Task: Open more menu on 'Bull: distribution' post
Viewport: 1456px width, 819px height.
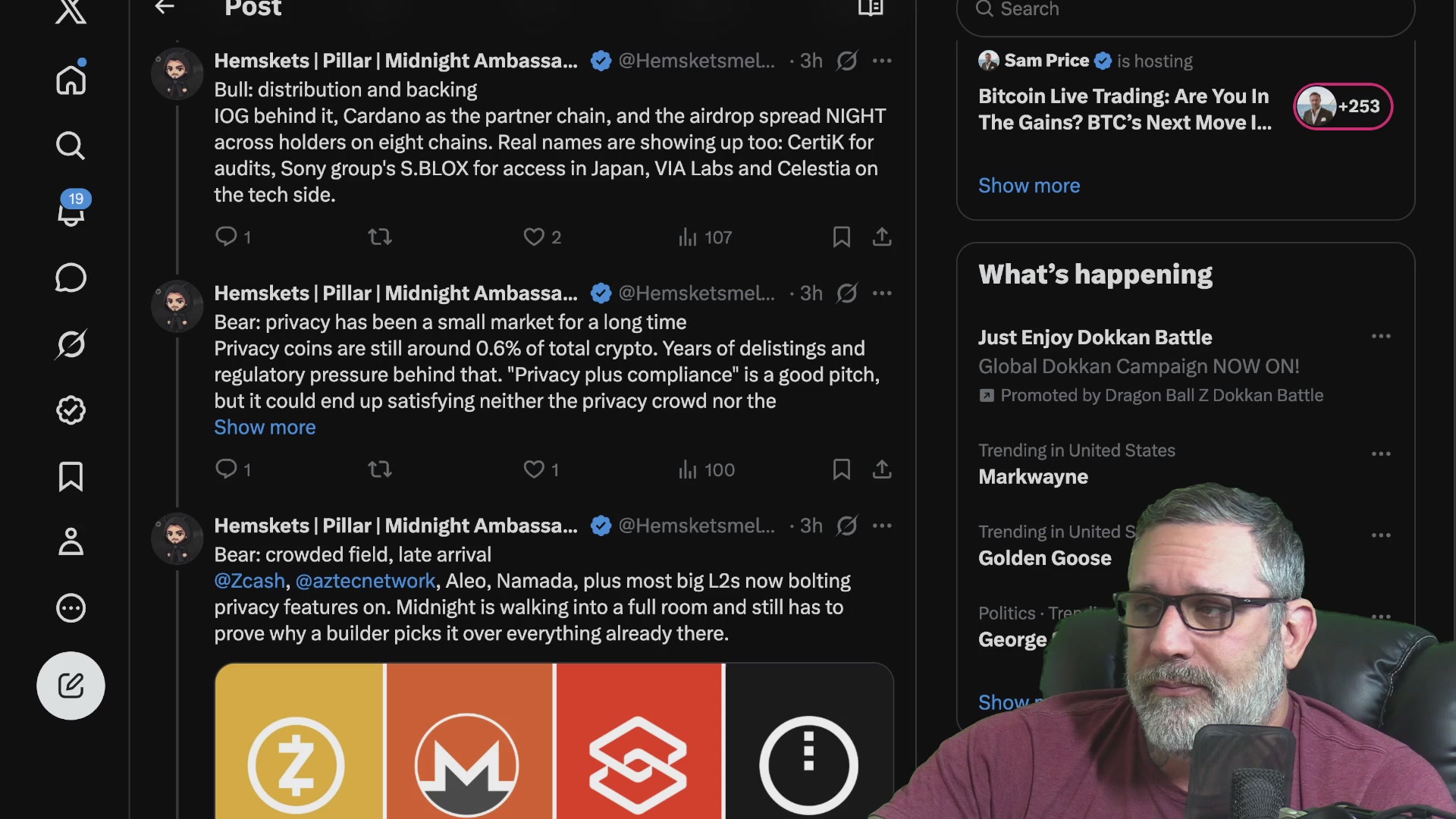Action: 882,61
